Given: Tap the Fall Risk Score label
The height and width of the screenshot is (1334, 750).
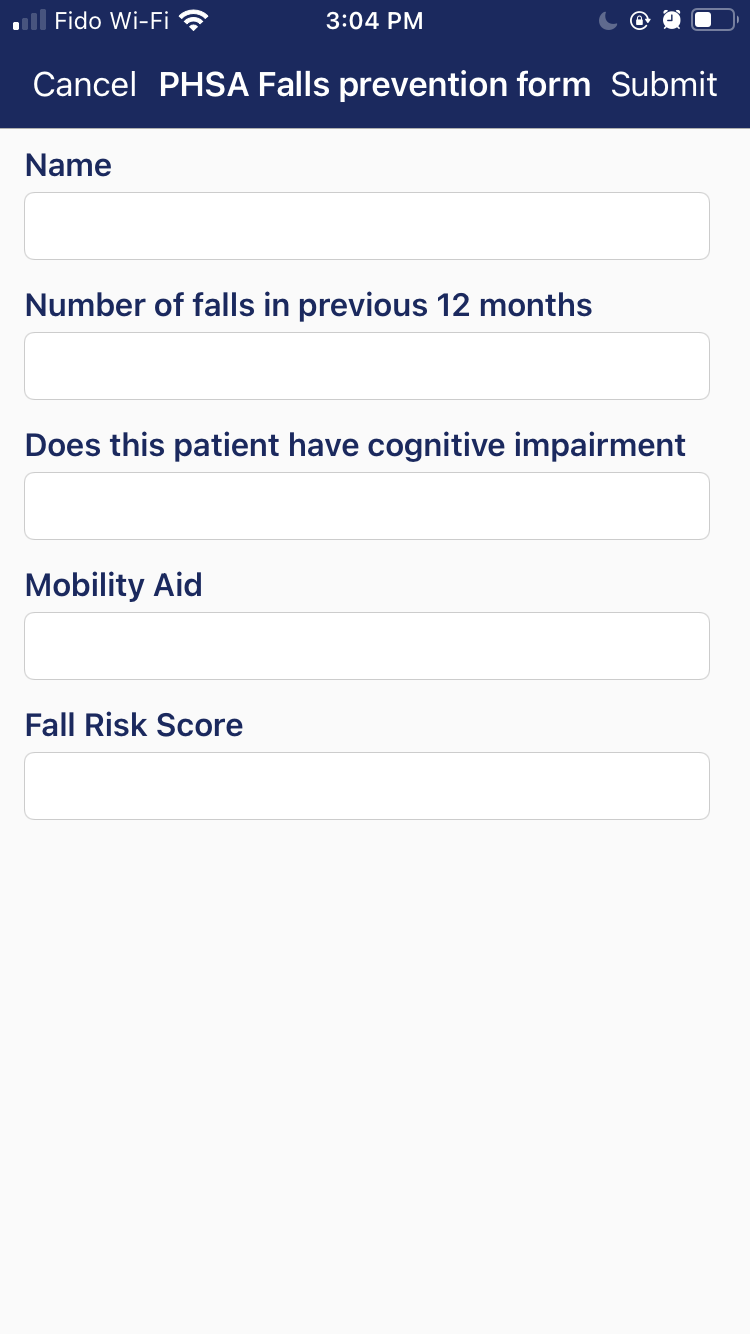Looking at the screenshot, I should [134, 725].
